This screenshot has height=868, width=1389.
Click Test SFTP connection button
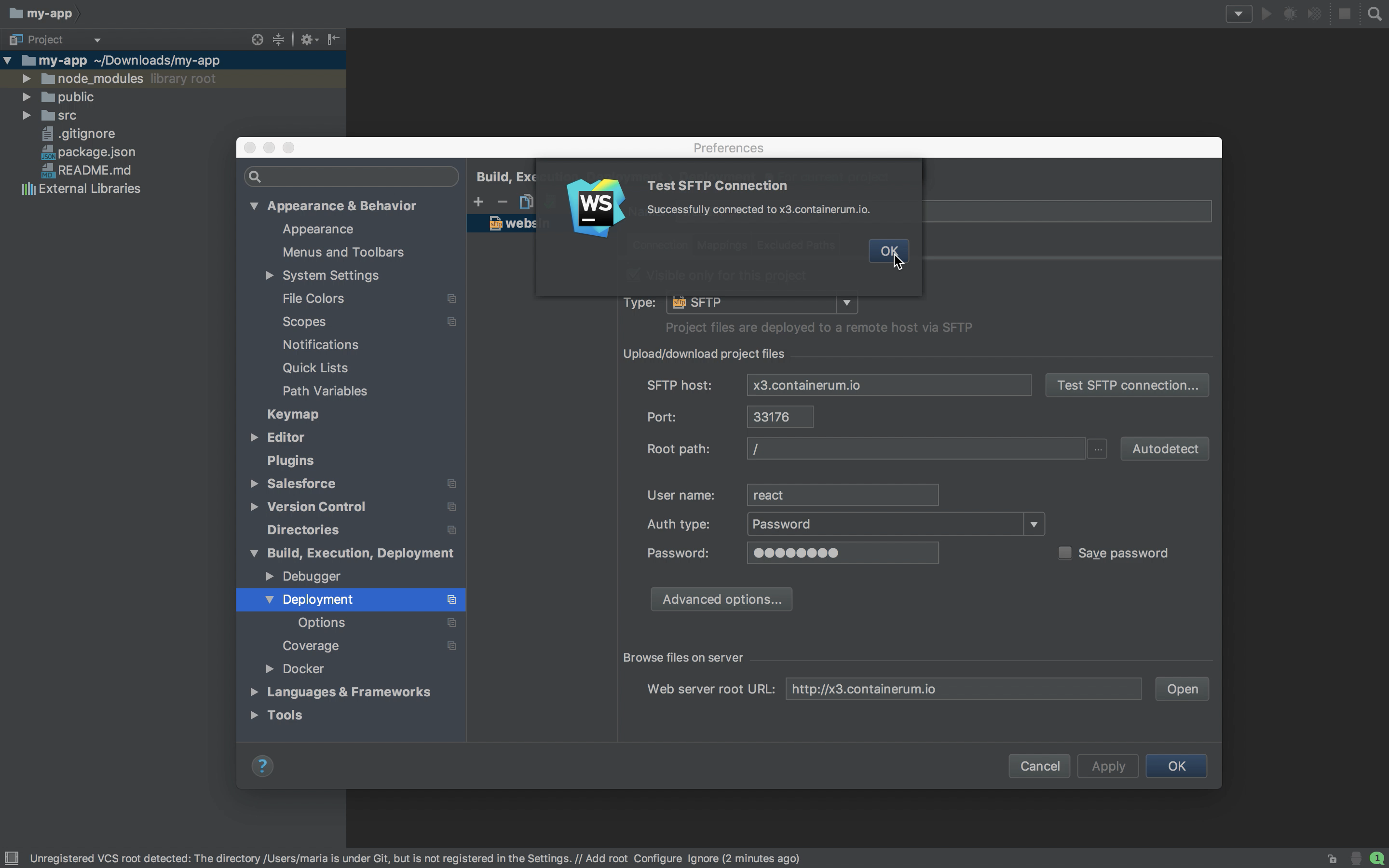(1127, 385)
